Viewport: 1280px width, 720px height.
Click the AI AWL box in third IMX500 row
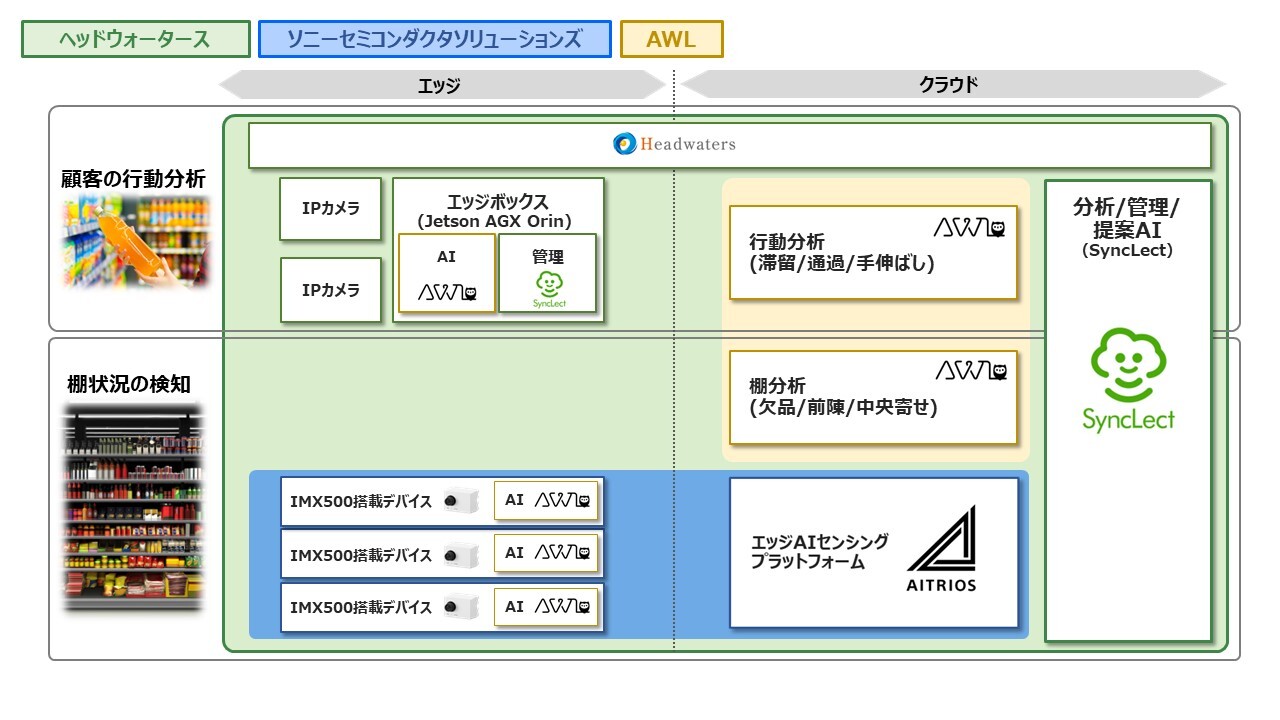click(x=546, y=606)
